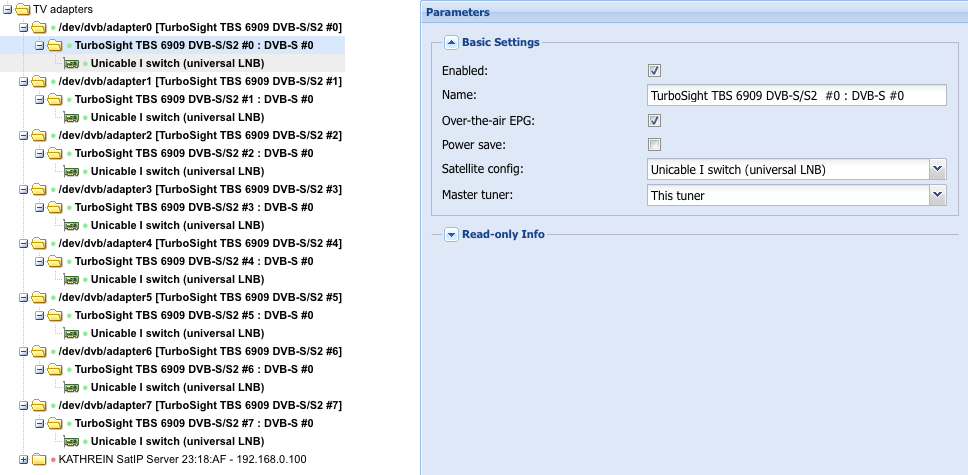The height and width of the screenshot is (475, 968).
Task: Click the card icon under adapter2's Unicable switch
Action: pos(72,172)
